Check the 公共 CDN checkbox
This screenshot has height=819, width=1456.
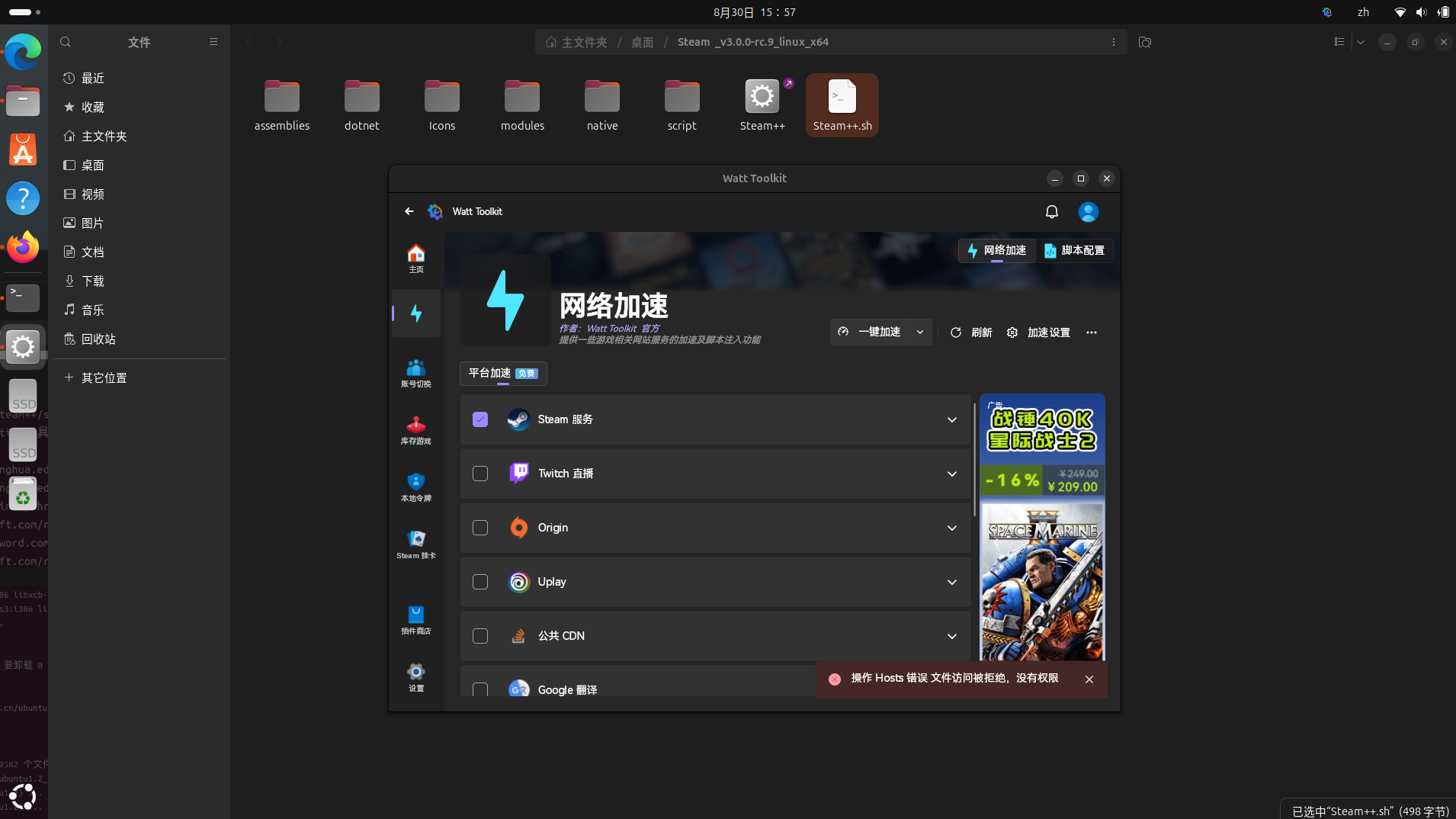pyautogui.click(x=480, y=636)
